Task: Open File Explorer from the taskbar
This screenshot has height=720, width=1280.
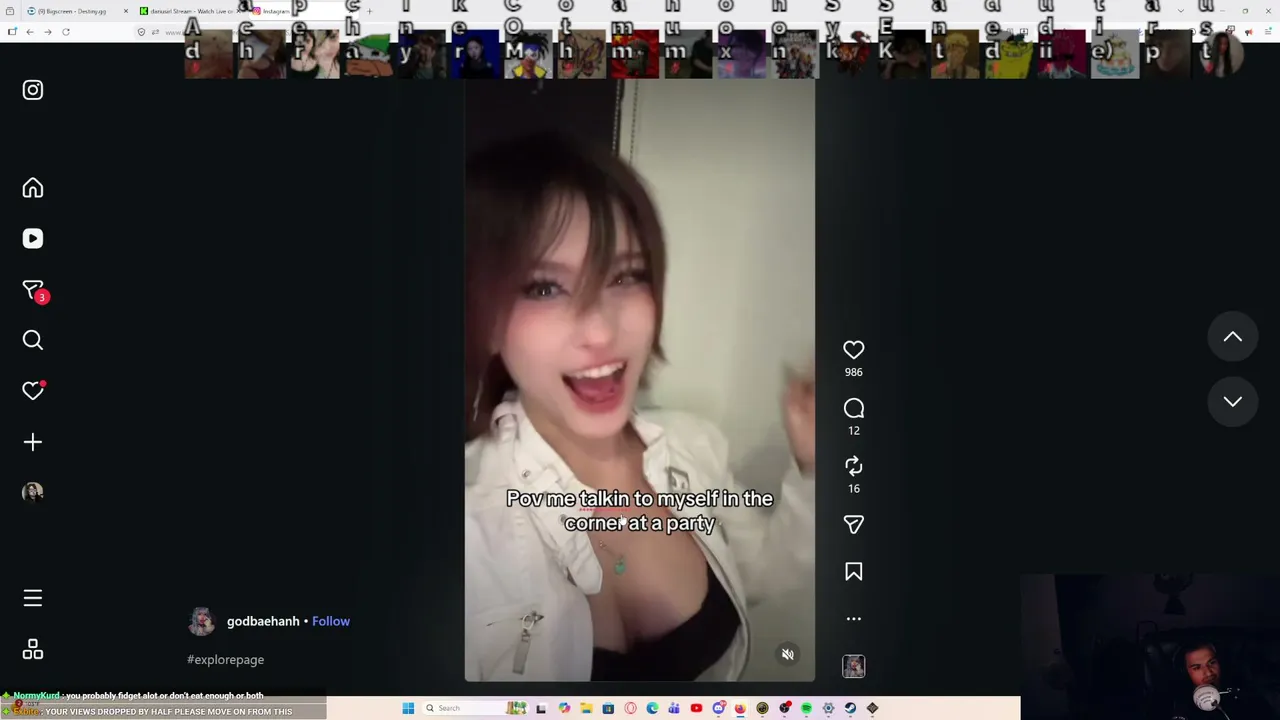Action: [x=586, y=708]
